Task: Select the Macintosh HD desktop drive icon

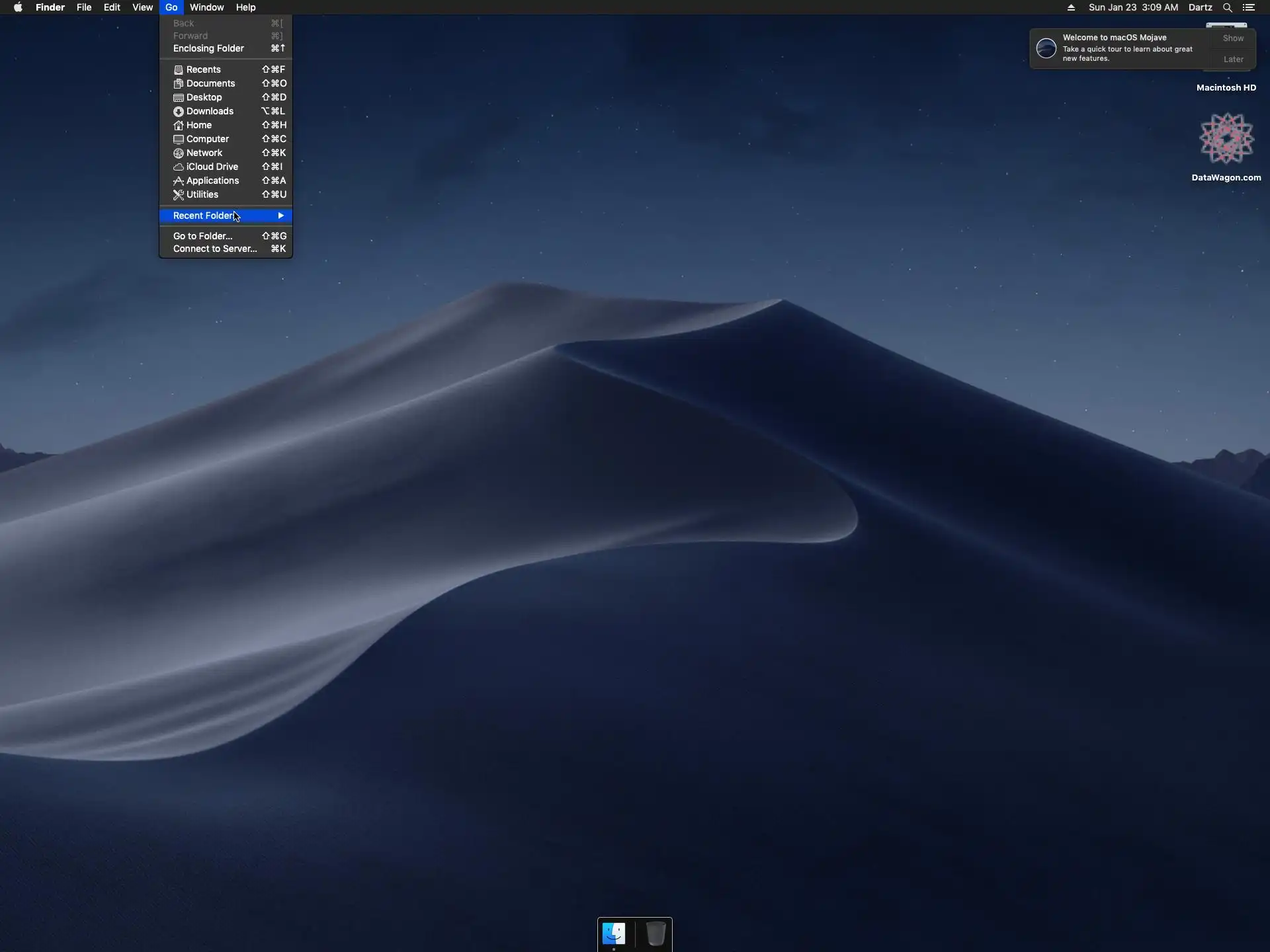Action: click(x=1226, y=87)
